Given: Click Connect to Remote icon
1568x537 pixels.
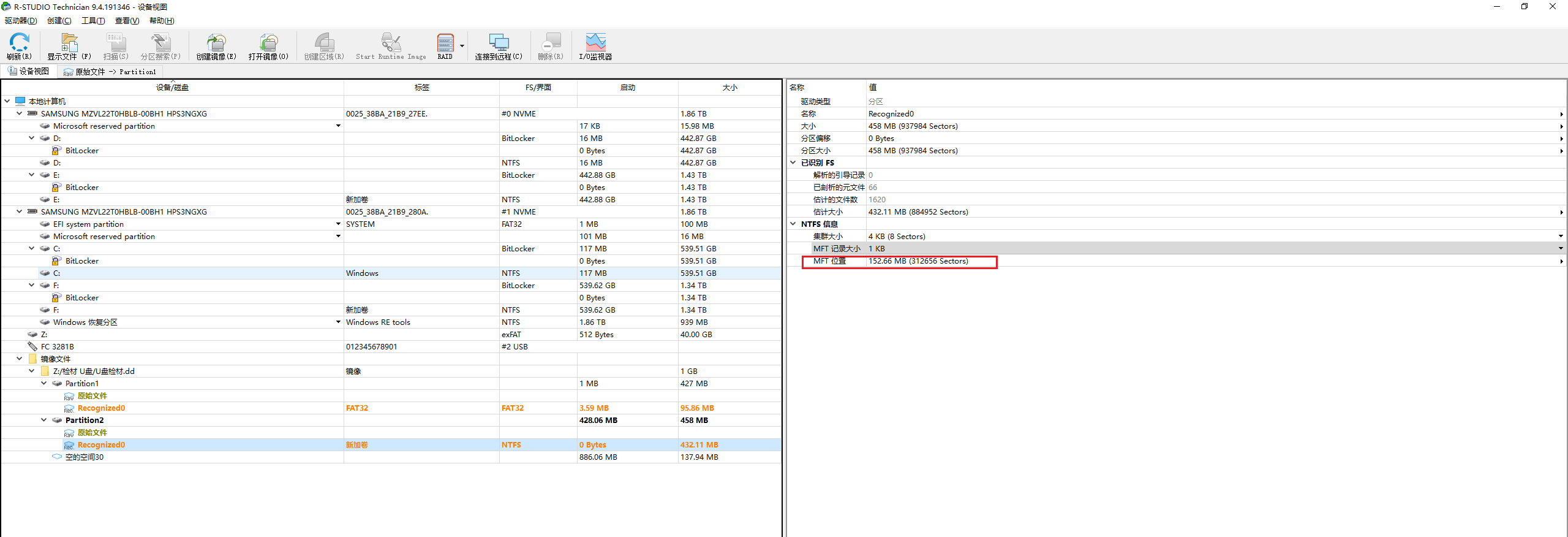Looking at the screenshot, I should (x=499, y=47).
